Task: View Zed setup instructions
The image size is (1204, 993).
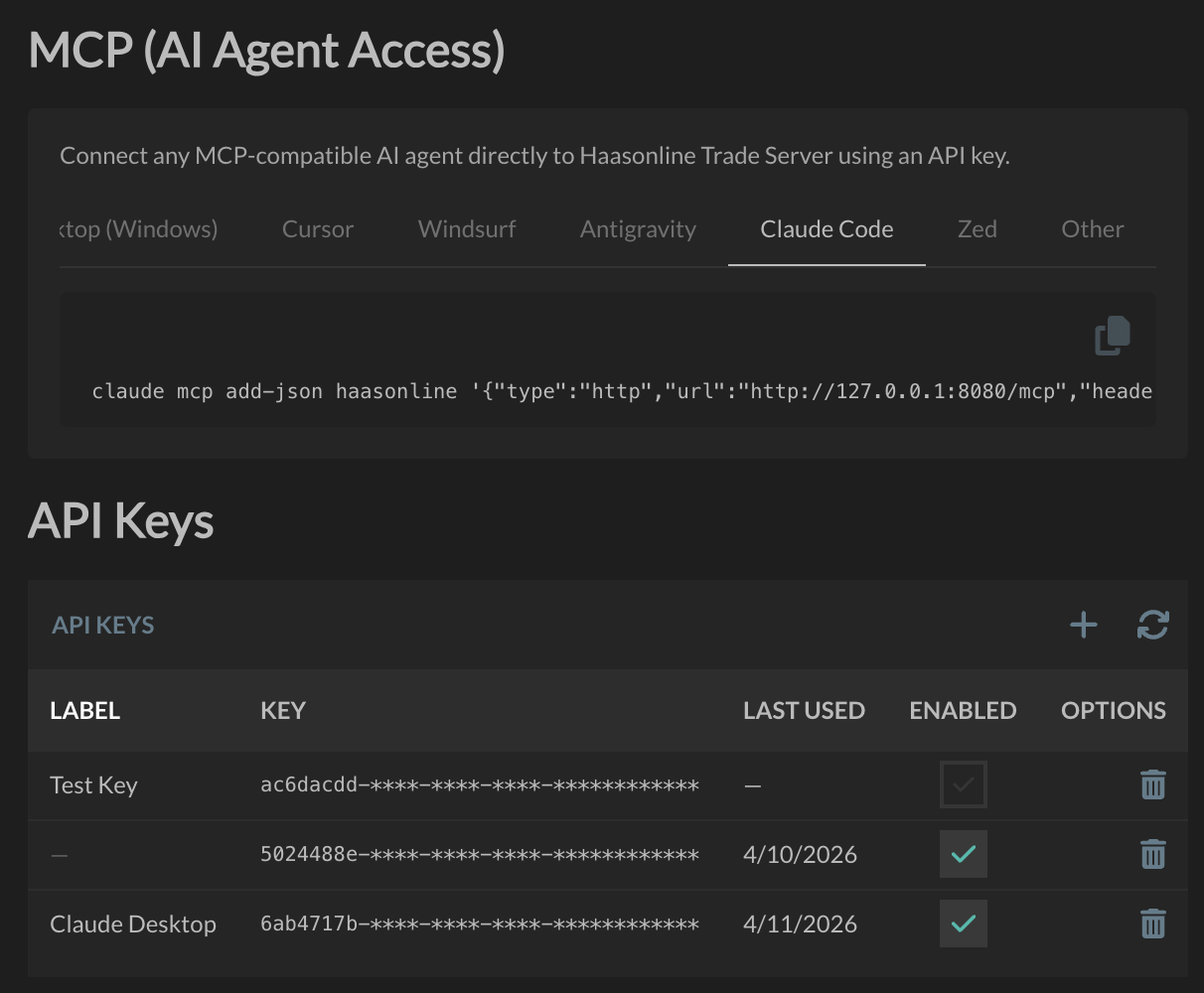Action: click(977, 228)
